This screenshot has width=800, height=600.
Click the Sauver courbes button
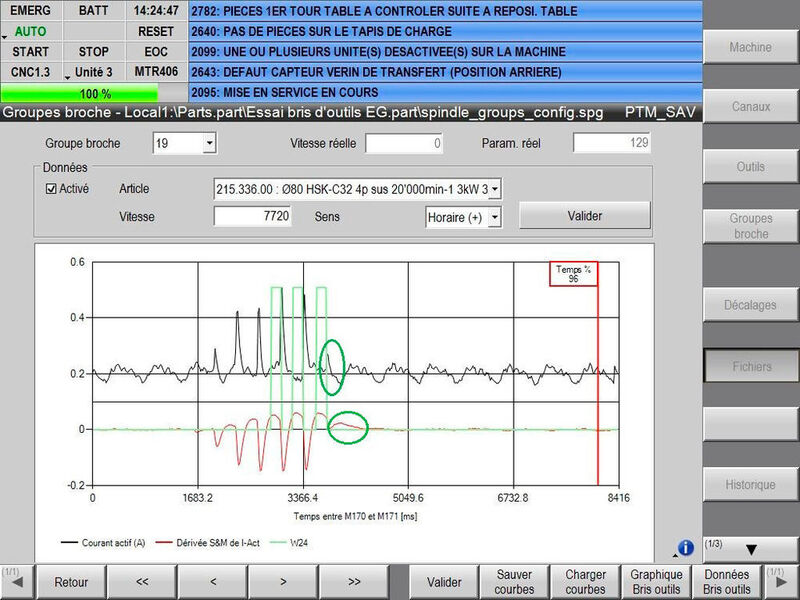pyautogui.click(x=514, y=582)
